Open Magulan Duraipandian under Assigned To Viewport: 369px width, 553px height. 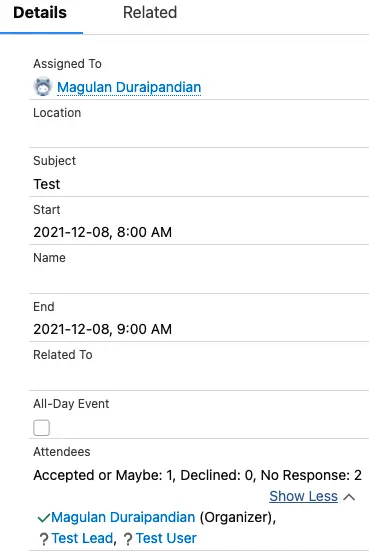point(129,87)
